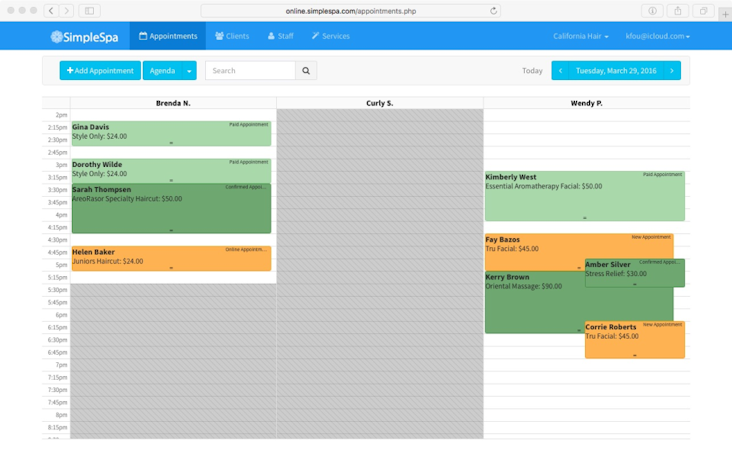Click the resize handle on Sarah Thompsen appointment
Screen dimensions: 732x450
(171, 230)
